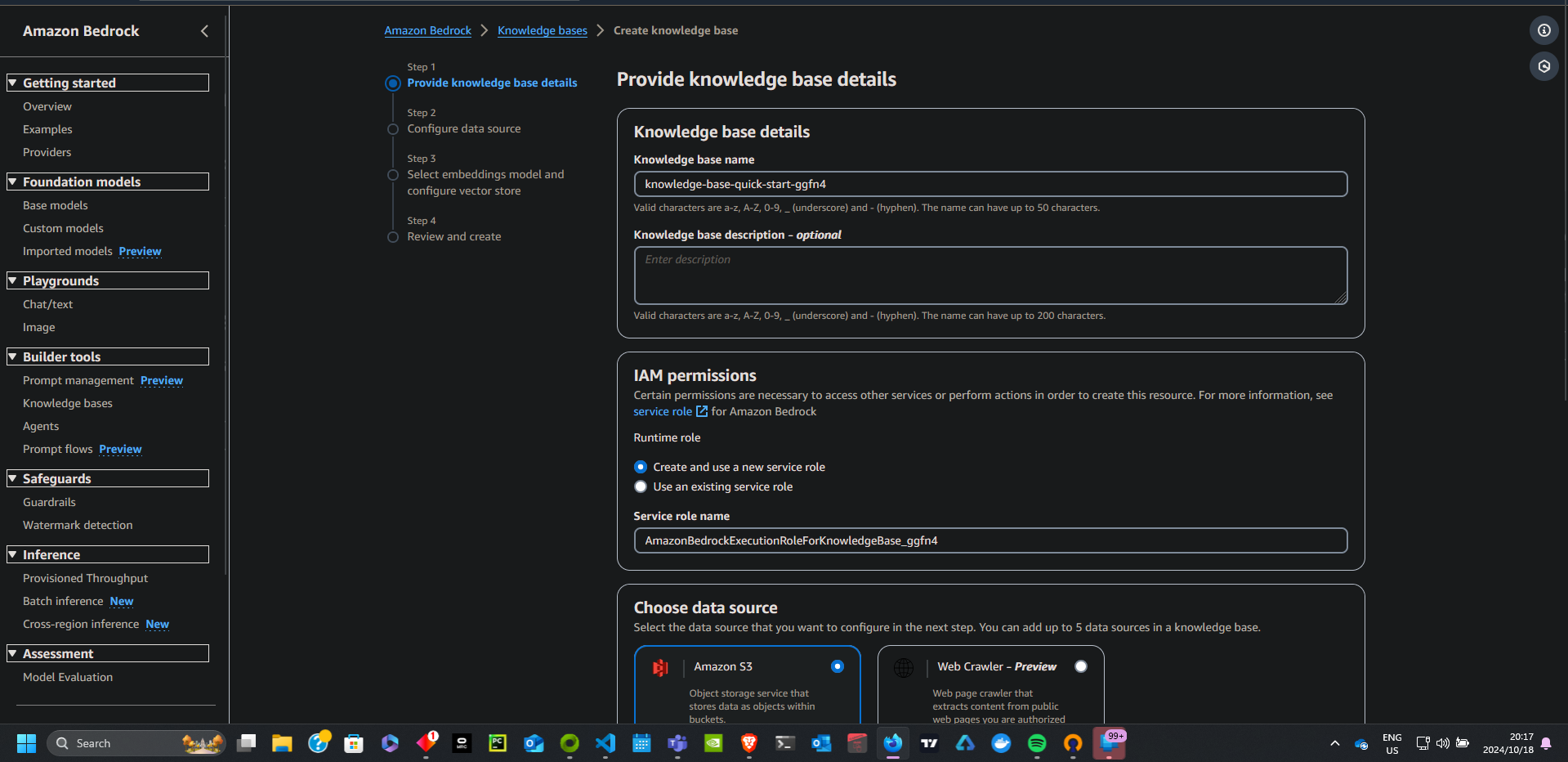Switch to Firefox in the taskbar
Screen dimensions: 1568x762
(x=893, y=743)
